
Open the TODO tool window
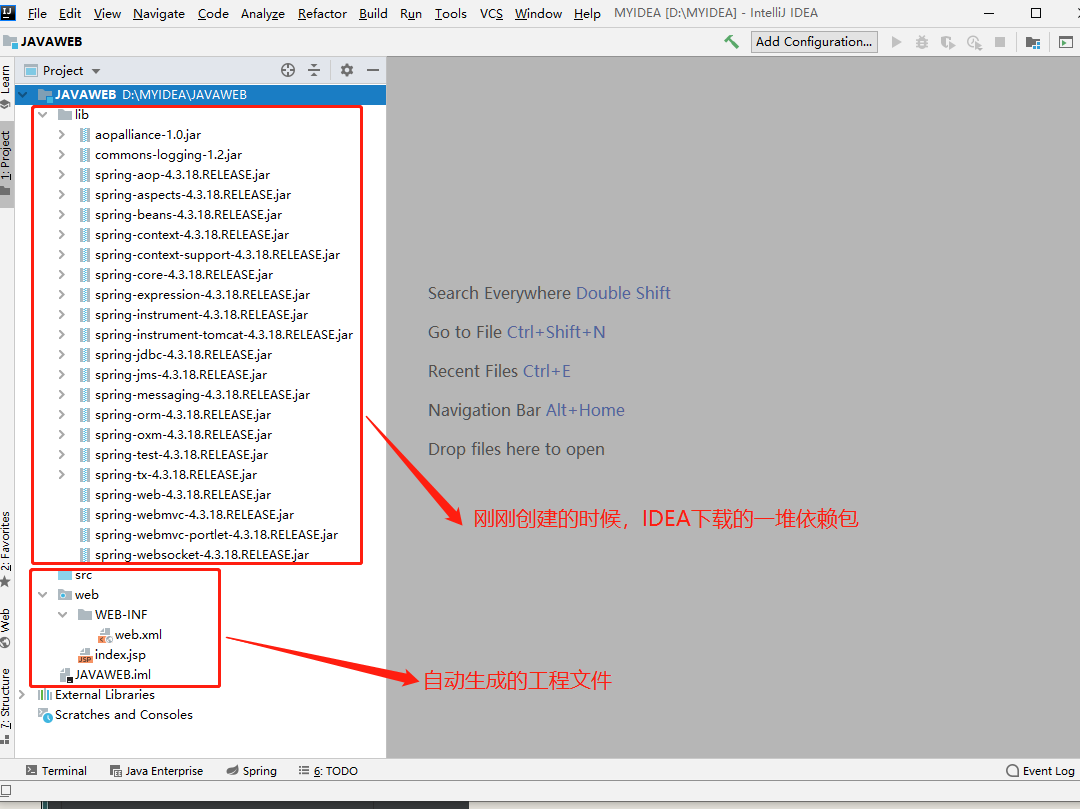(x=329, y=770)
